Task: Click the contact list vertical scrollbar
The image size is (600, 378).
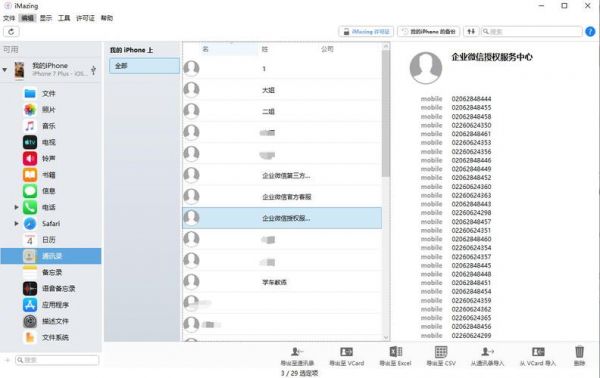Action: [386, 113]
